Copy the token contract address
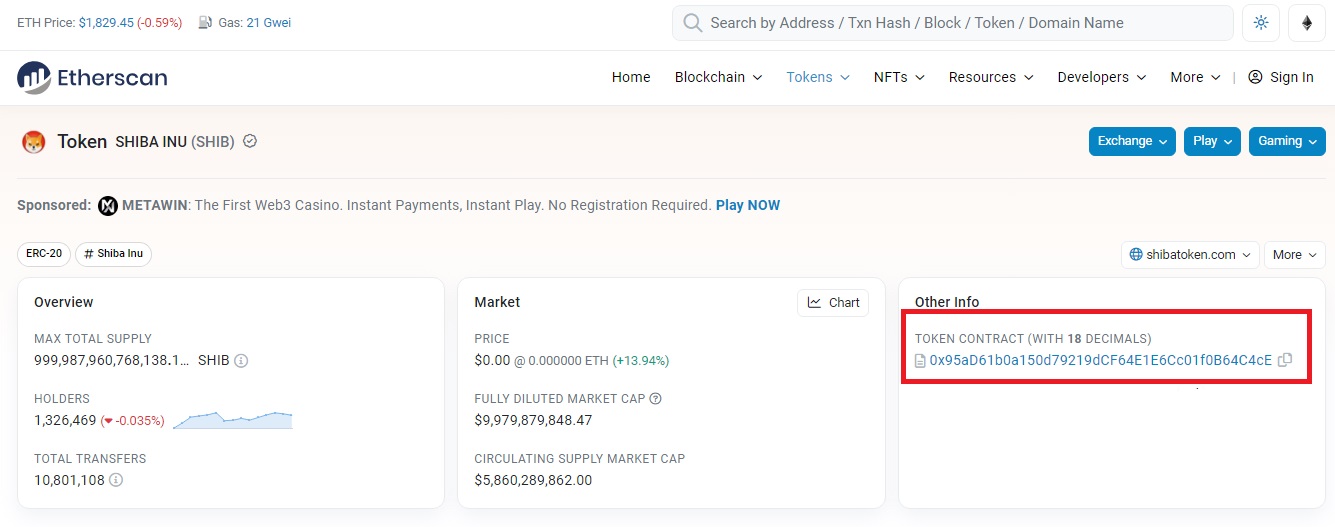The width and height of the screenshot is (1335, 527). [x=1286, y=360]
